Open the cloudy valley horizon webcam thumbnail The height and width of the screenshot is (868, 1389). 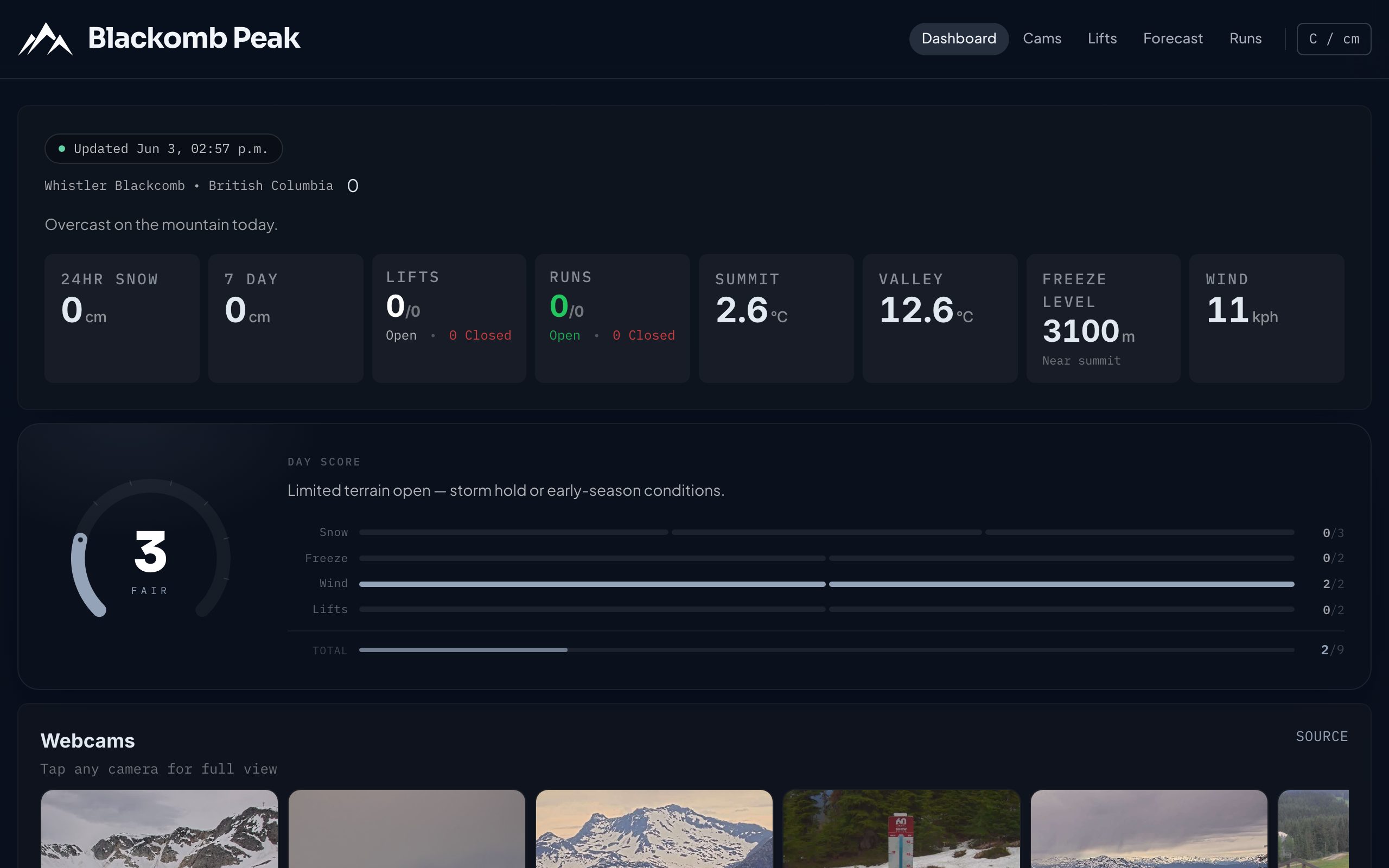pyautogui.click(x=1149, y=829)
